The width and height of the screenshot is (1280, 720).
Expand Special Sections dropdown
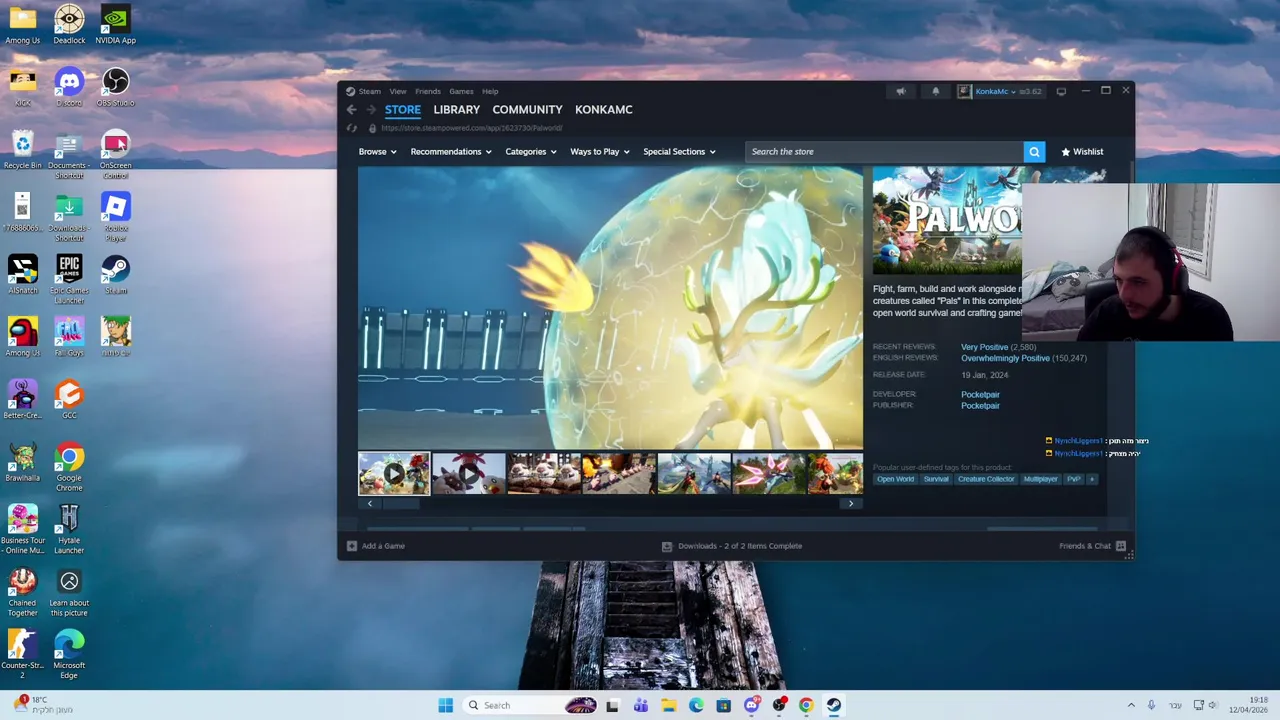680,152
